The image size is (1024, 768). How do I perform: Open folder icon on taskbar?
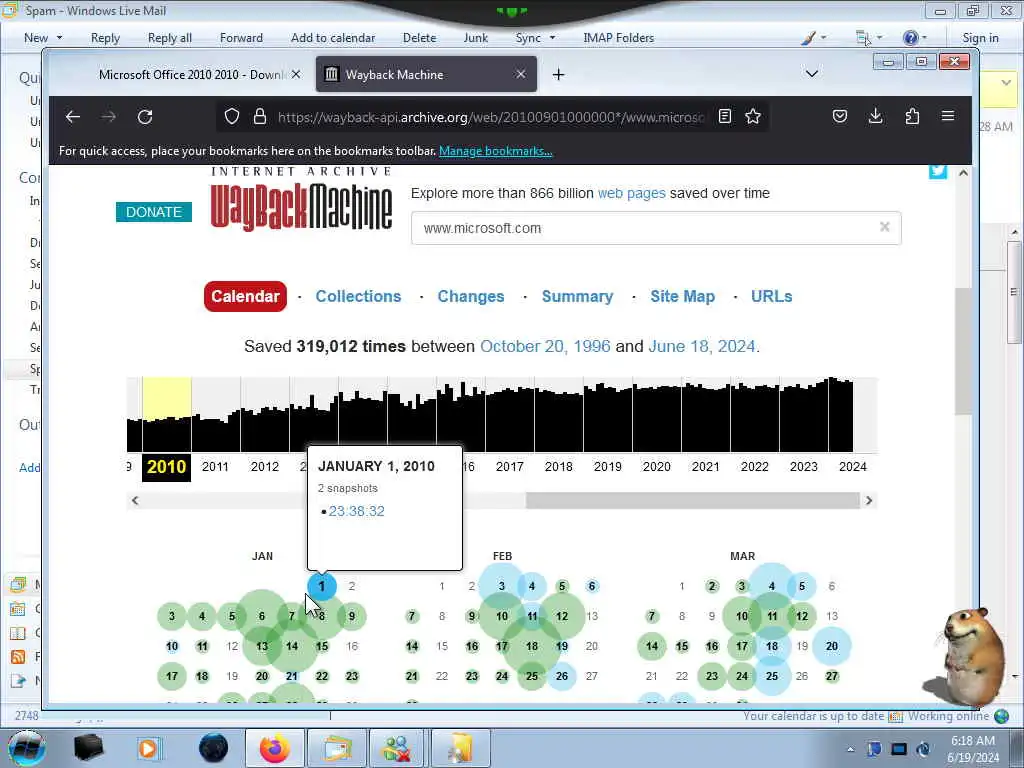point(460,748)
